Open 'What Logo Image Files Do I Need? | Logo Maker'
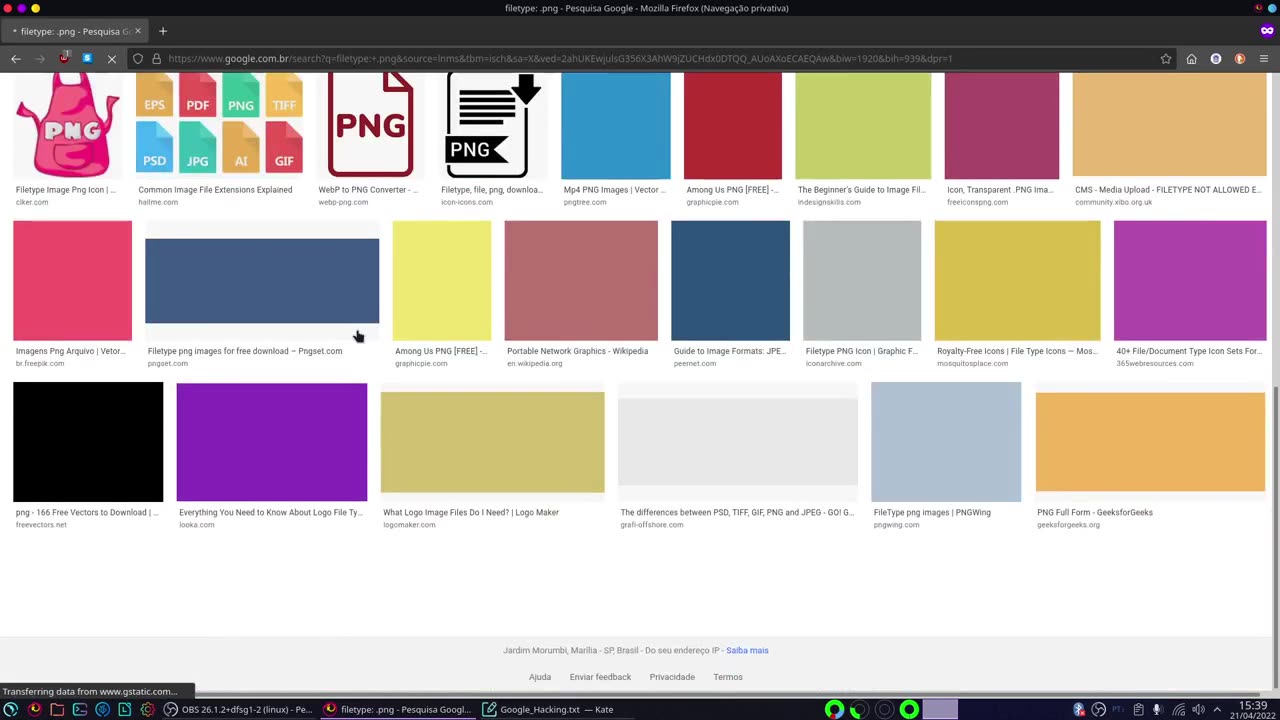 point(471,512)
